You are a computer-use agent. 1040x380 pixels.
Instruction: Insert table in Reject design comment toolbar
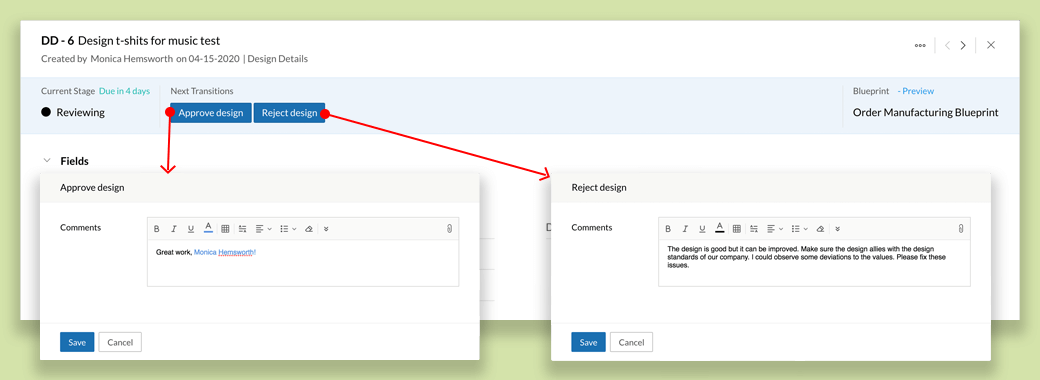(737, 229)
